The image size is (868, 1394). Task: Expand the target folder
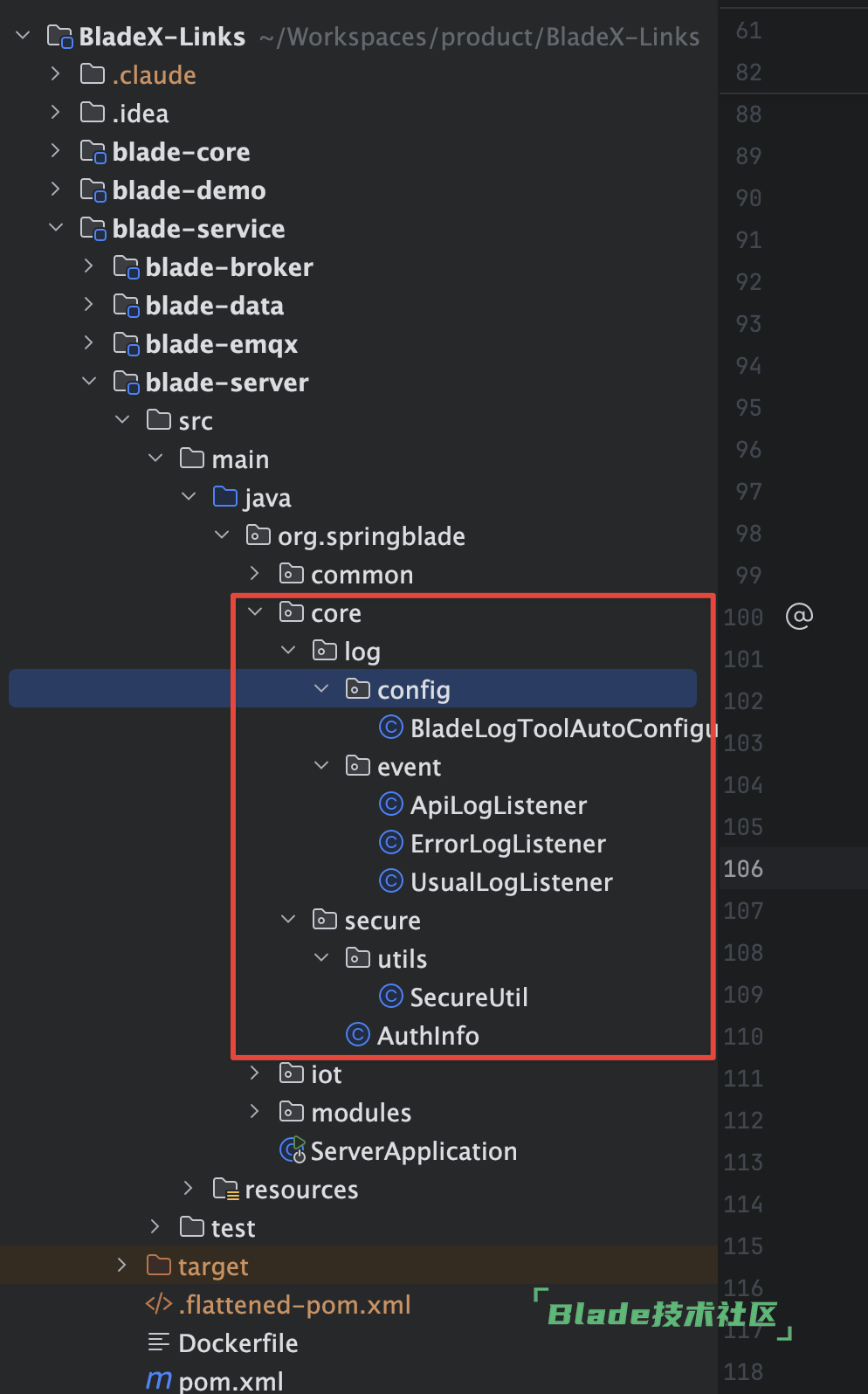click(122, 1265)
